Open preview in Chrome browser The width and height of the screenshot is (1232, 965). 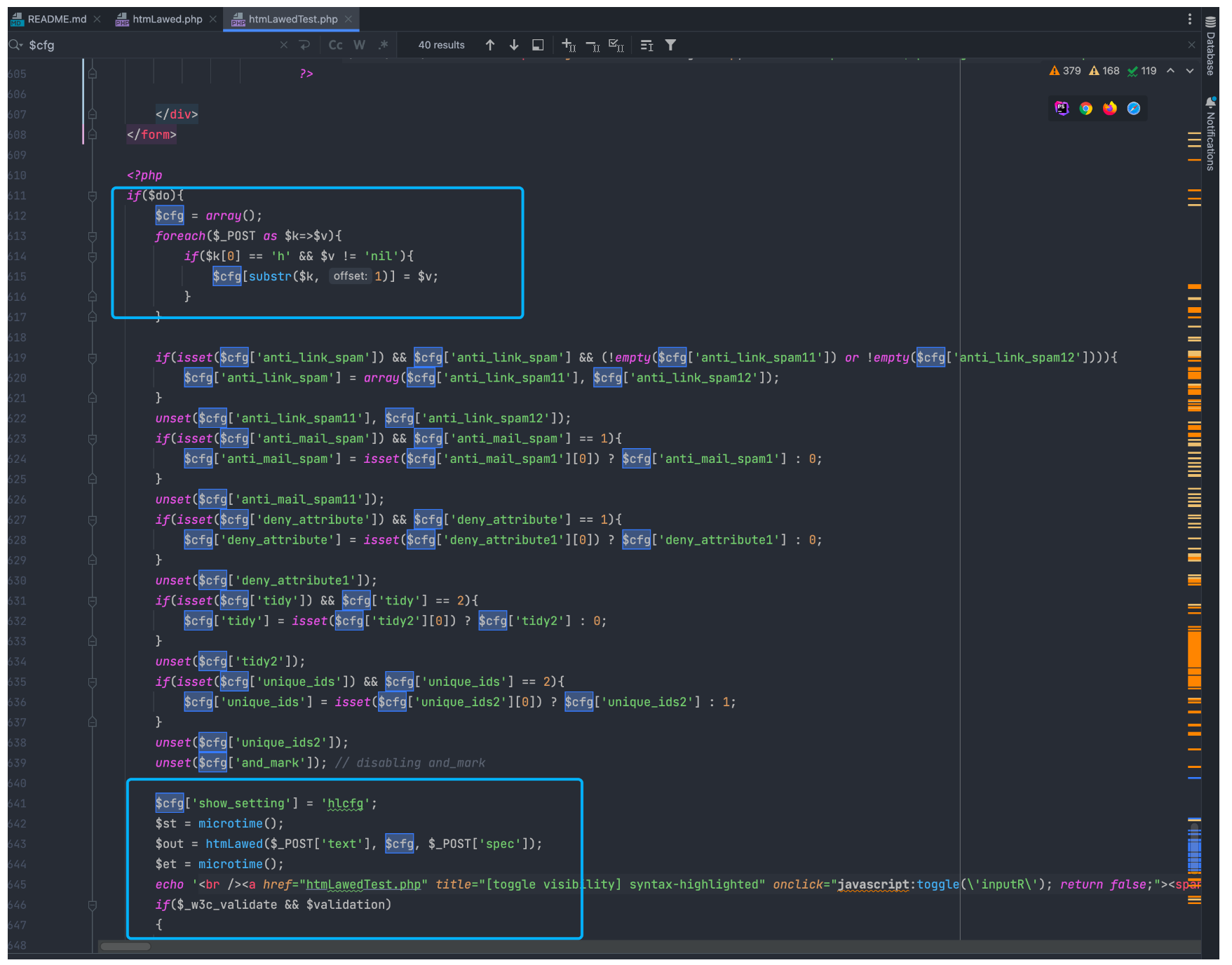coord(1085,109)
